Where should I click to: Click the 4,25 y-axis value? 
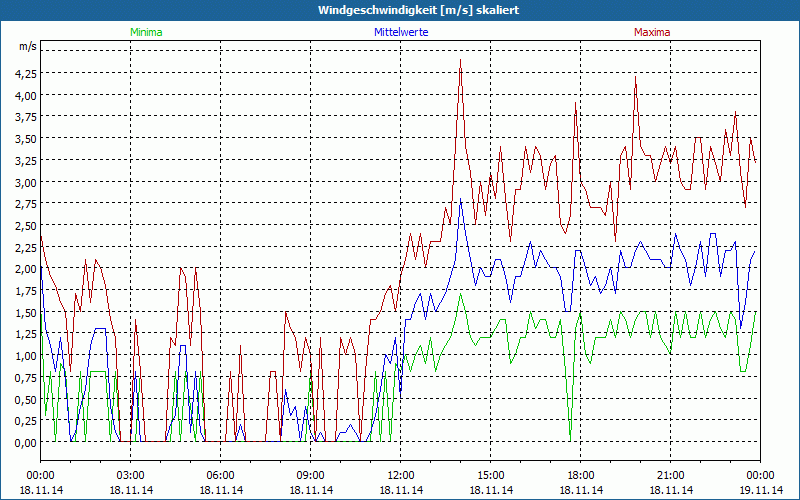[26, 73]
